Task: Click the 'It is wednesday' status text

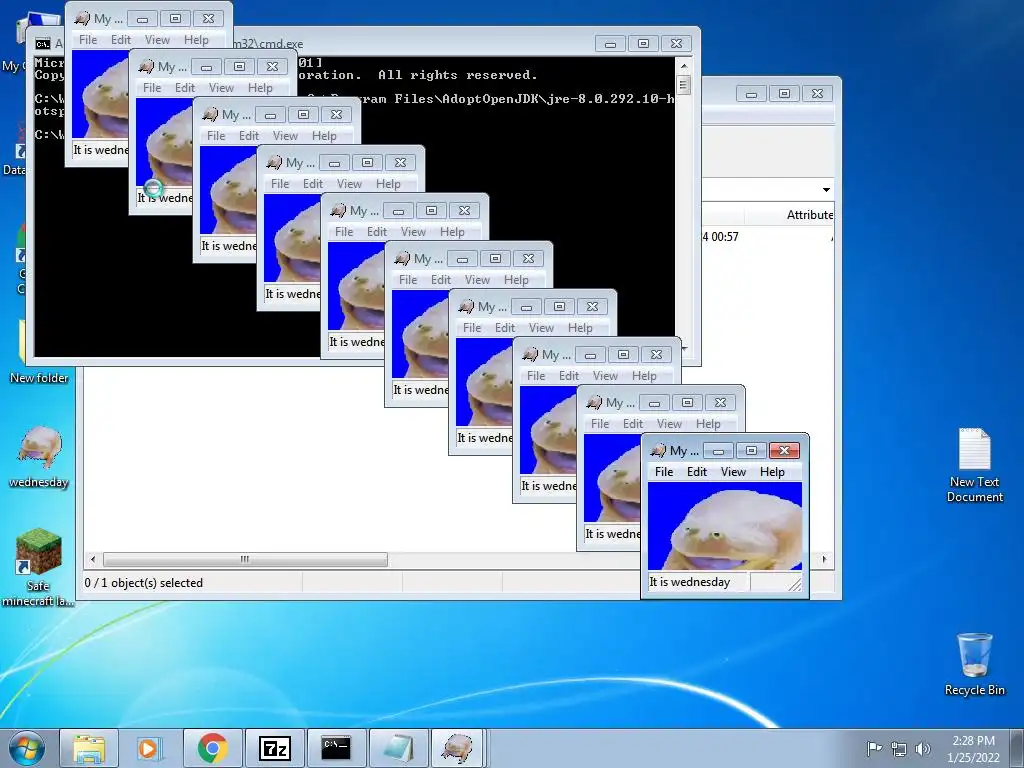Action: point(690,582)
